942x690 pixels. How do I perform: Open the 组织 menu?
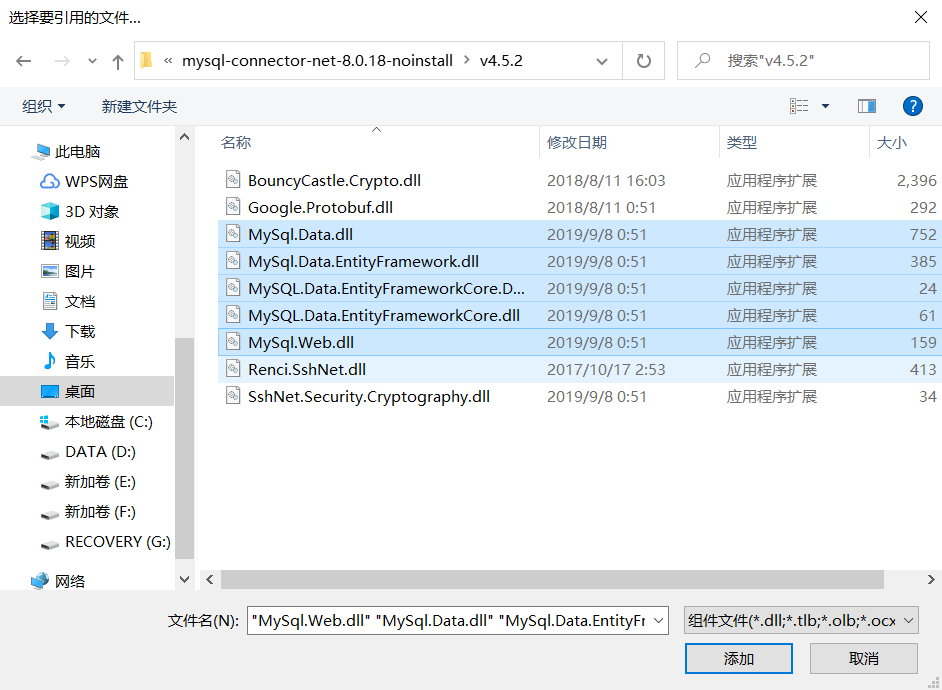(x=43, y=106)
